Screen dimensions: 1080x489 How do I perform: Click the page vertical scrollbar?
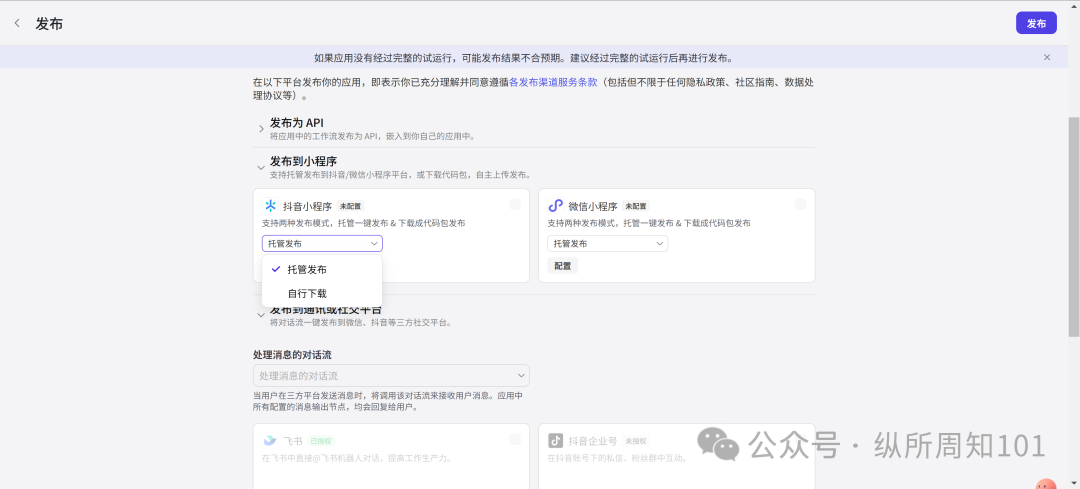1074,227
